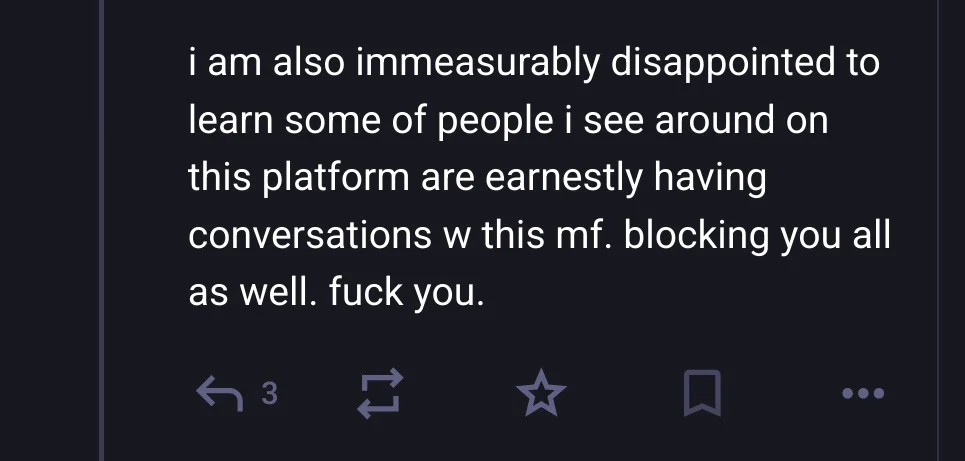
Task: Click the line 'this platform are earnestly having'
Action: click(477, 178)
